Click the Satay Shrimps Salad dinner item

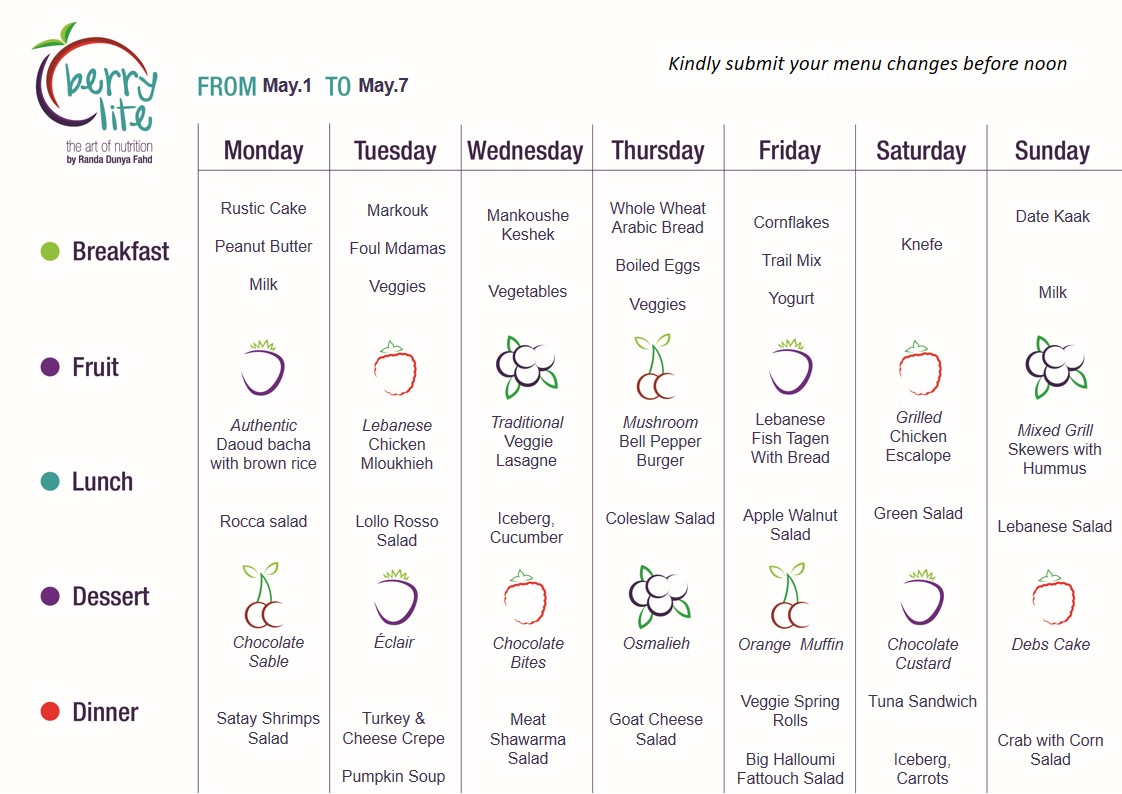[268, 728]
